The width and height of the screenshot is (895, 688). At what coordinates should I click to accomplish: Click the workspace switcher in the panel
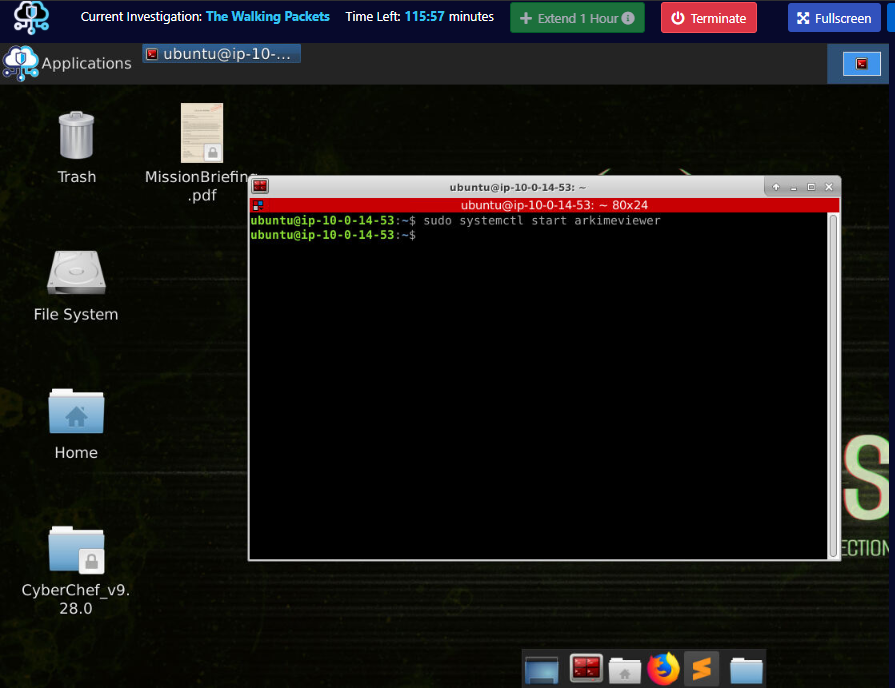pyautogui.click(x=861, y=63)
